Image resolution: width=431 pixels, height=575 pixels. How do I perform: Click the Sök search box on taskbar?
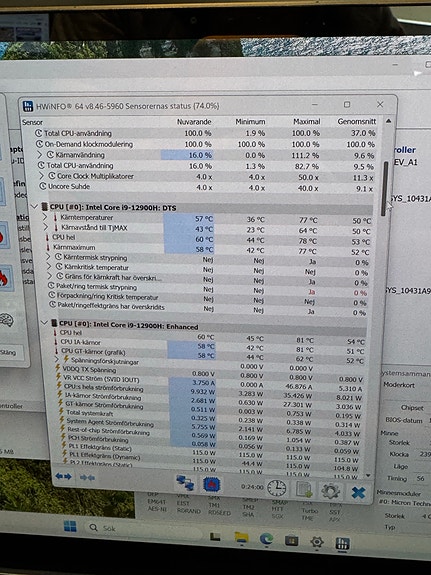pyautogui.click(x=143, y=528)
